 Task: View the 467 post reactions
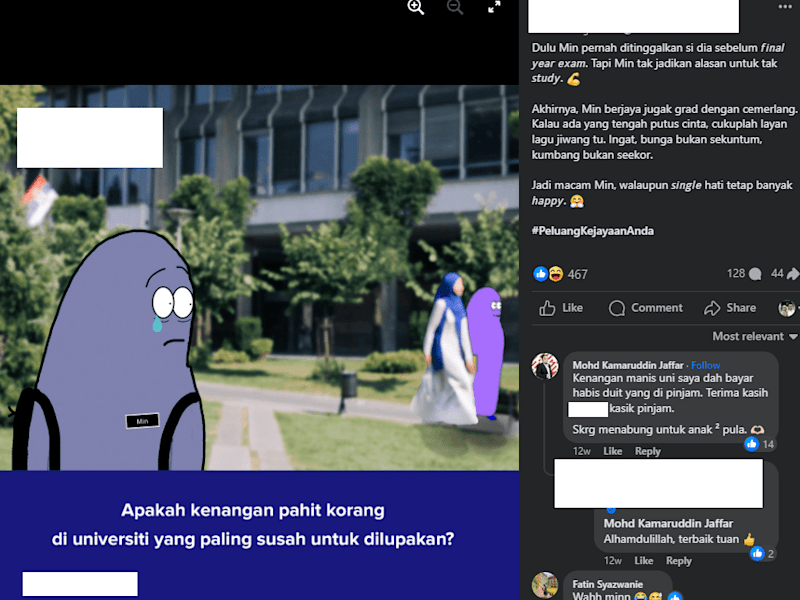560,274
